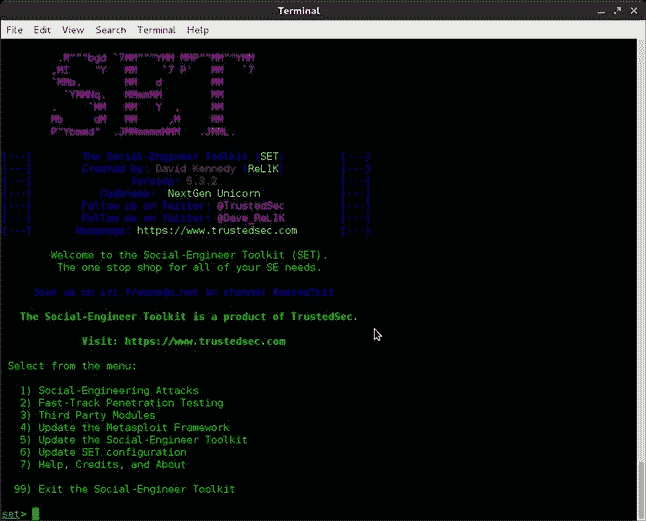Click 'NextGen Unicorn' codename text

click(214, 194)
